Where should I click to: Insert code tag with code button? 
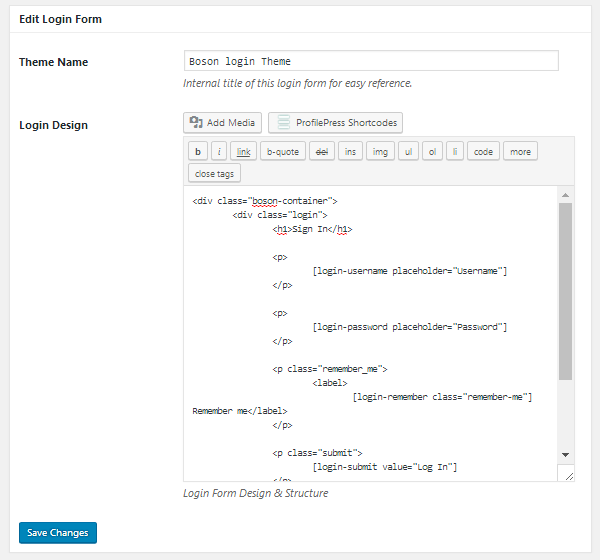coord(483,151)
